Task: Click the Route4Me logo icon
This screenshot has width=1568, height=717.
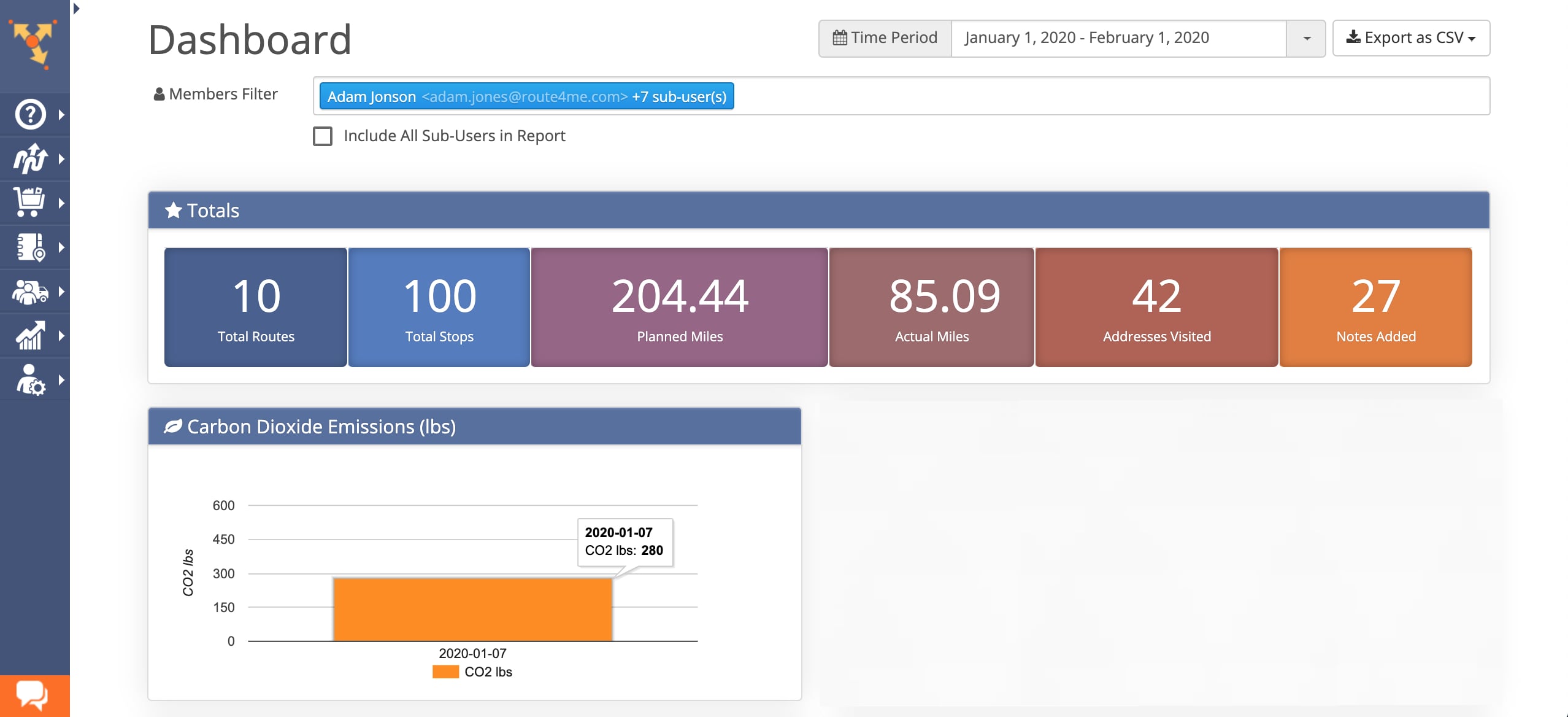Action: click(x=34, y=42)
